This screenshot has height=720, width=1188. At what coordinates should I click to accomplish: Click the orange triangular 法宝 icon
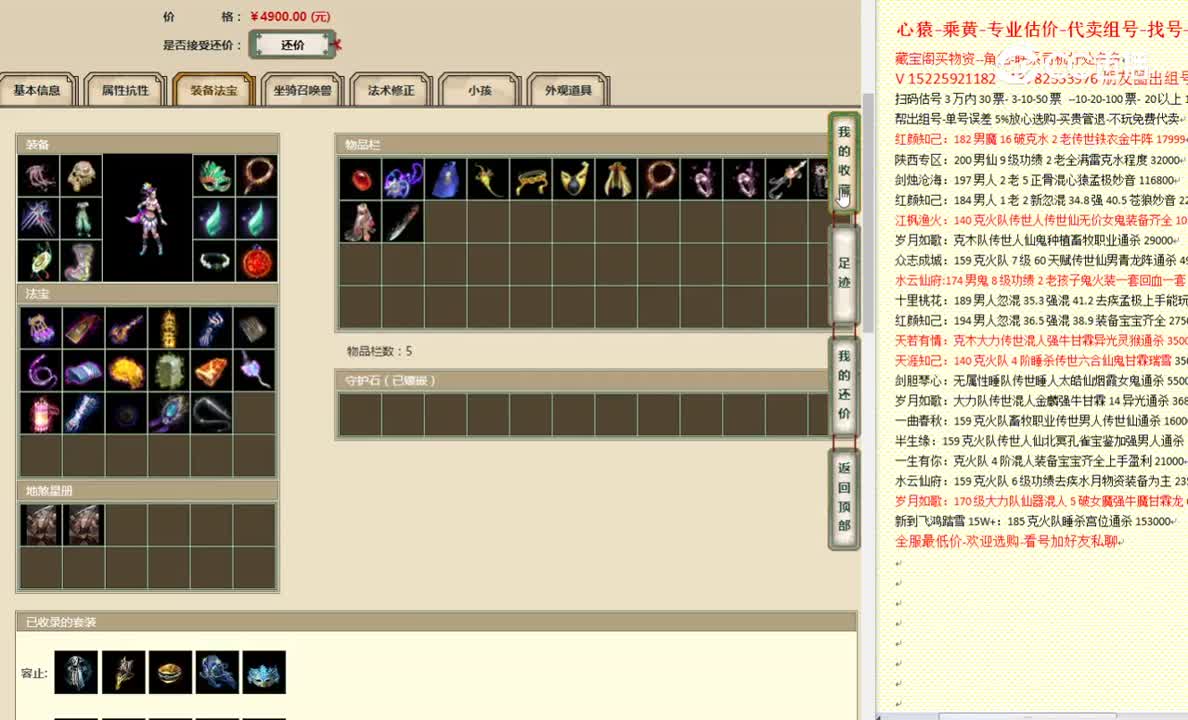211,371
